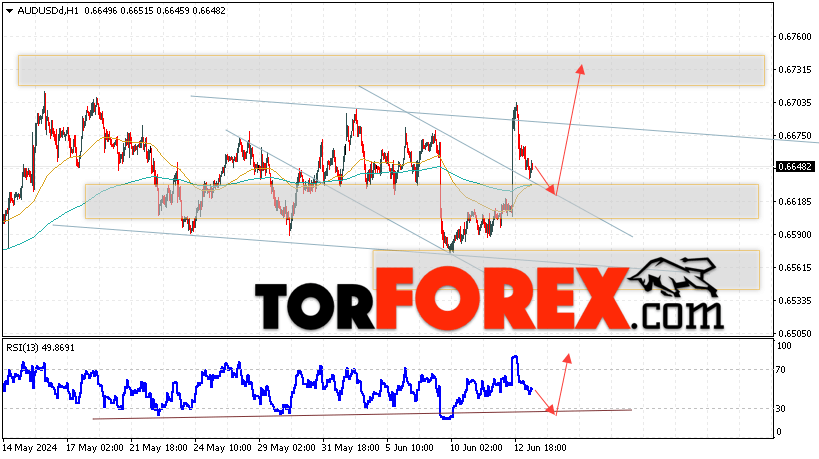The width and height of the screenshot is (819, 459).
Task: Click the 10 Jun 02:00 time label
Action: pyautogui.click(x=476, y=448)
